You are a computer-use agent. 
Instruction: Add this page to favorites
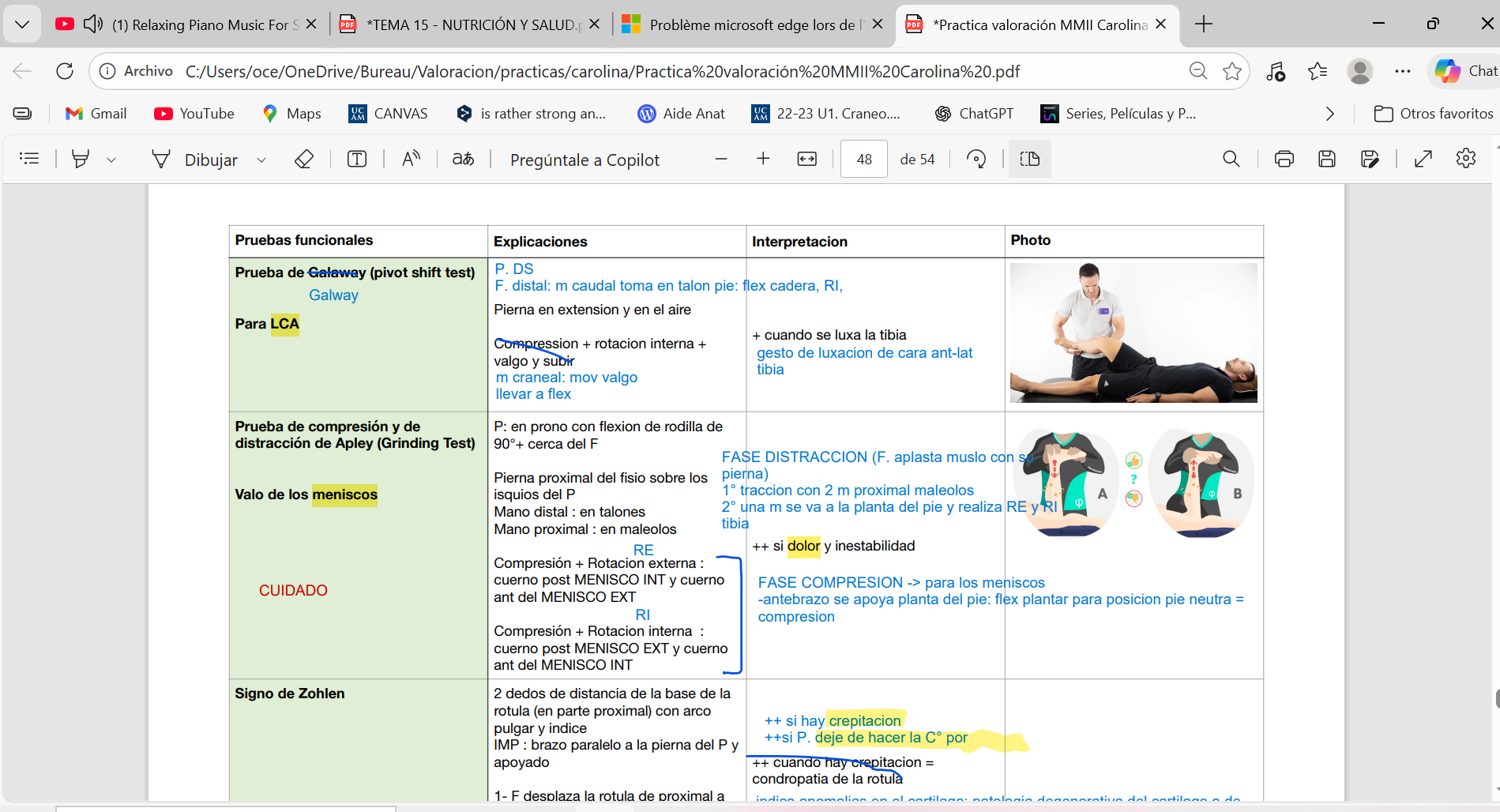pos(1232,71)
